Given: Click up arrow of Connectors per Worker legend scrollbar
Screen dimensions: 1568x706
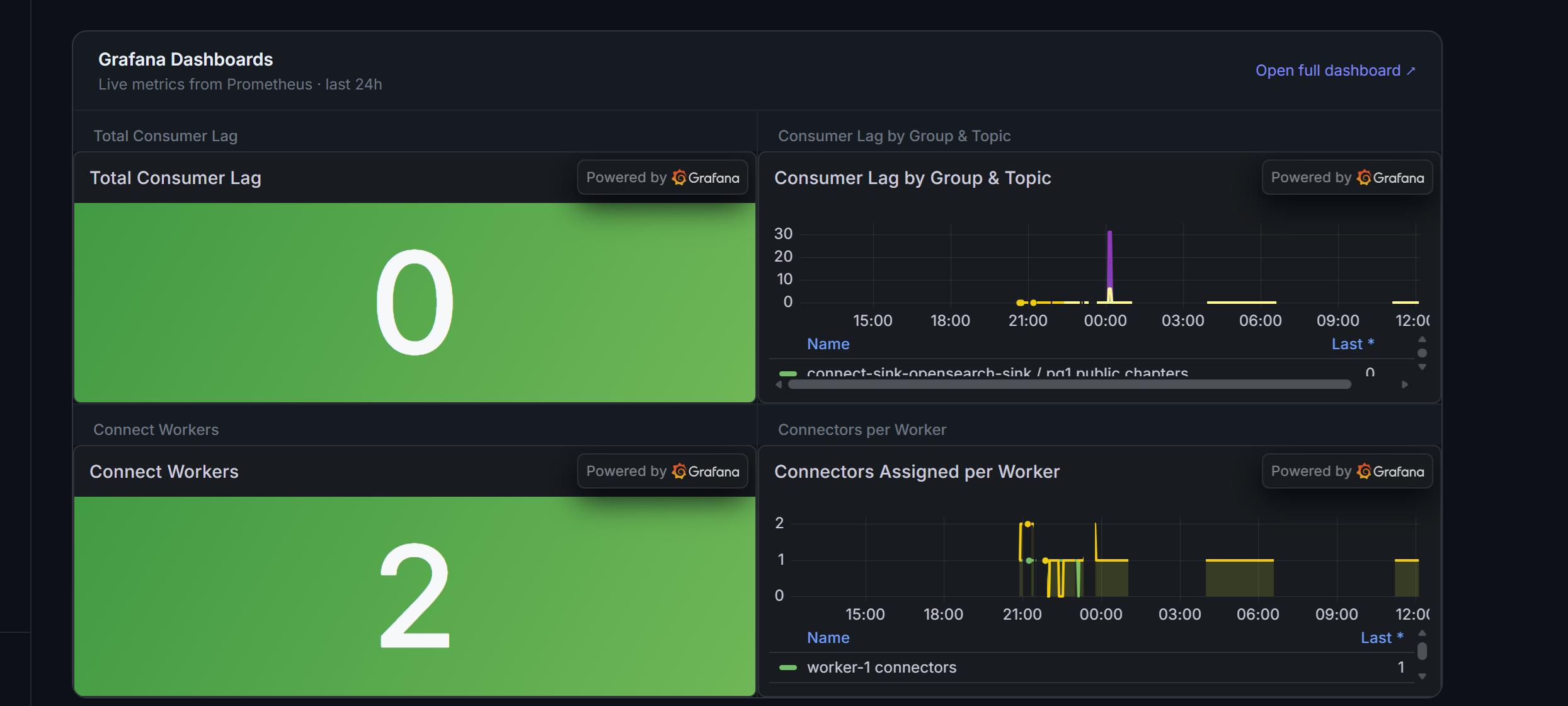Looking at the screenshot, I should pyautogui.click(x=1422, y=633).
